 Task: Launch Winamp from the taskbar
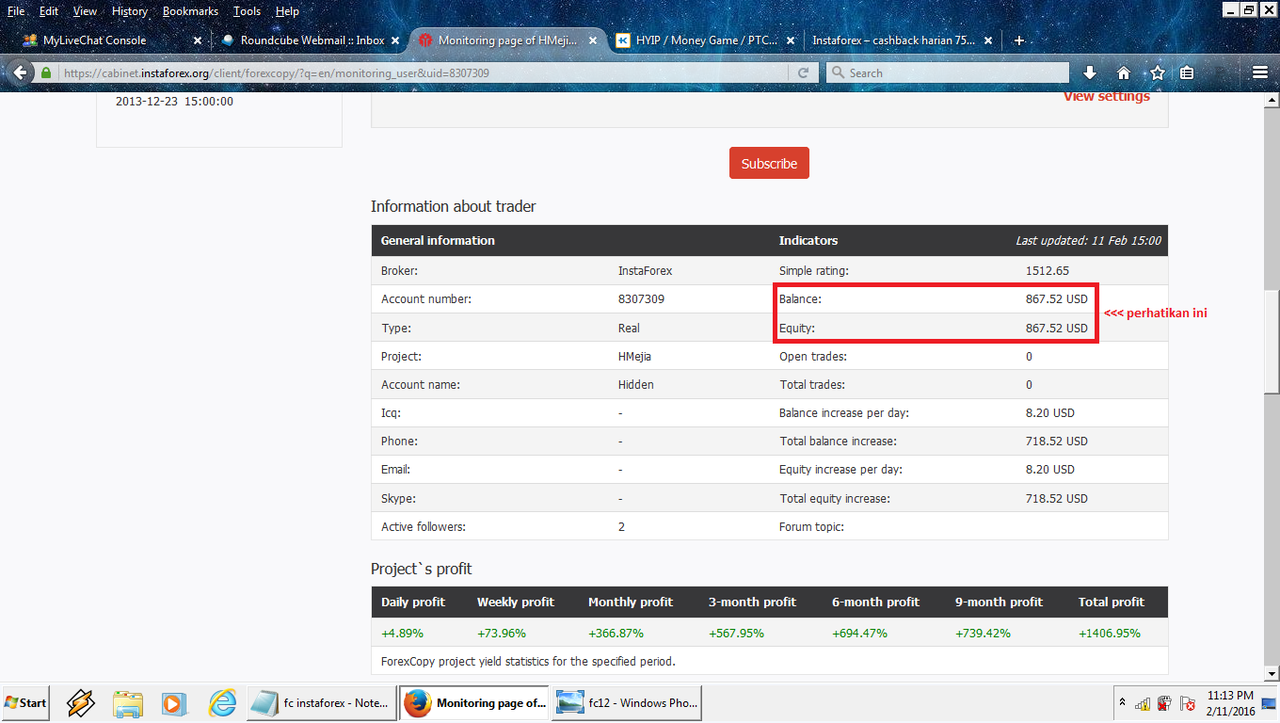tap(81, 703)
